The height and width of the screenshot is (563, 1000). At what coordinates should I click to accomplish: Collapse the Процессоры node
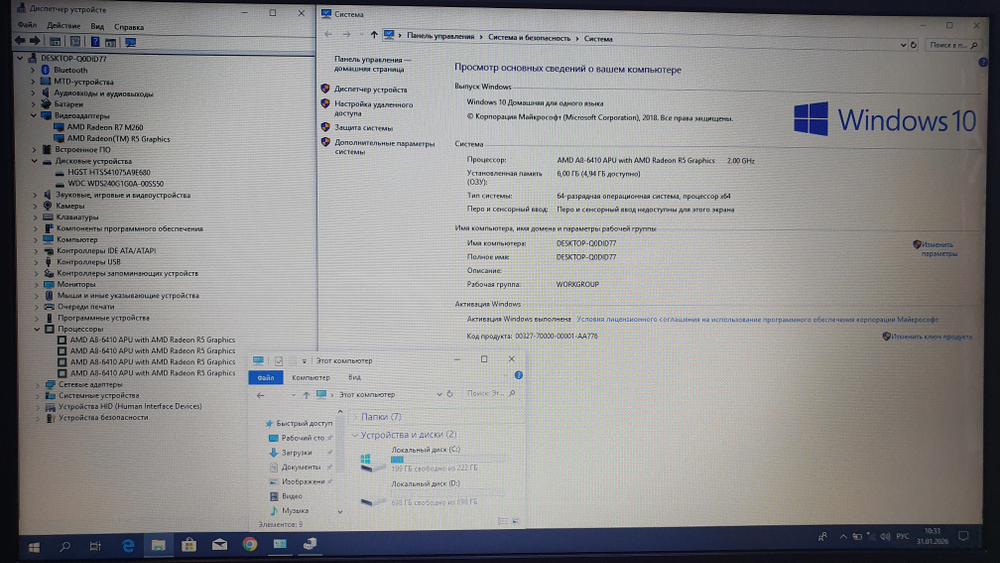37,329
